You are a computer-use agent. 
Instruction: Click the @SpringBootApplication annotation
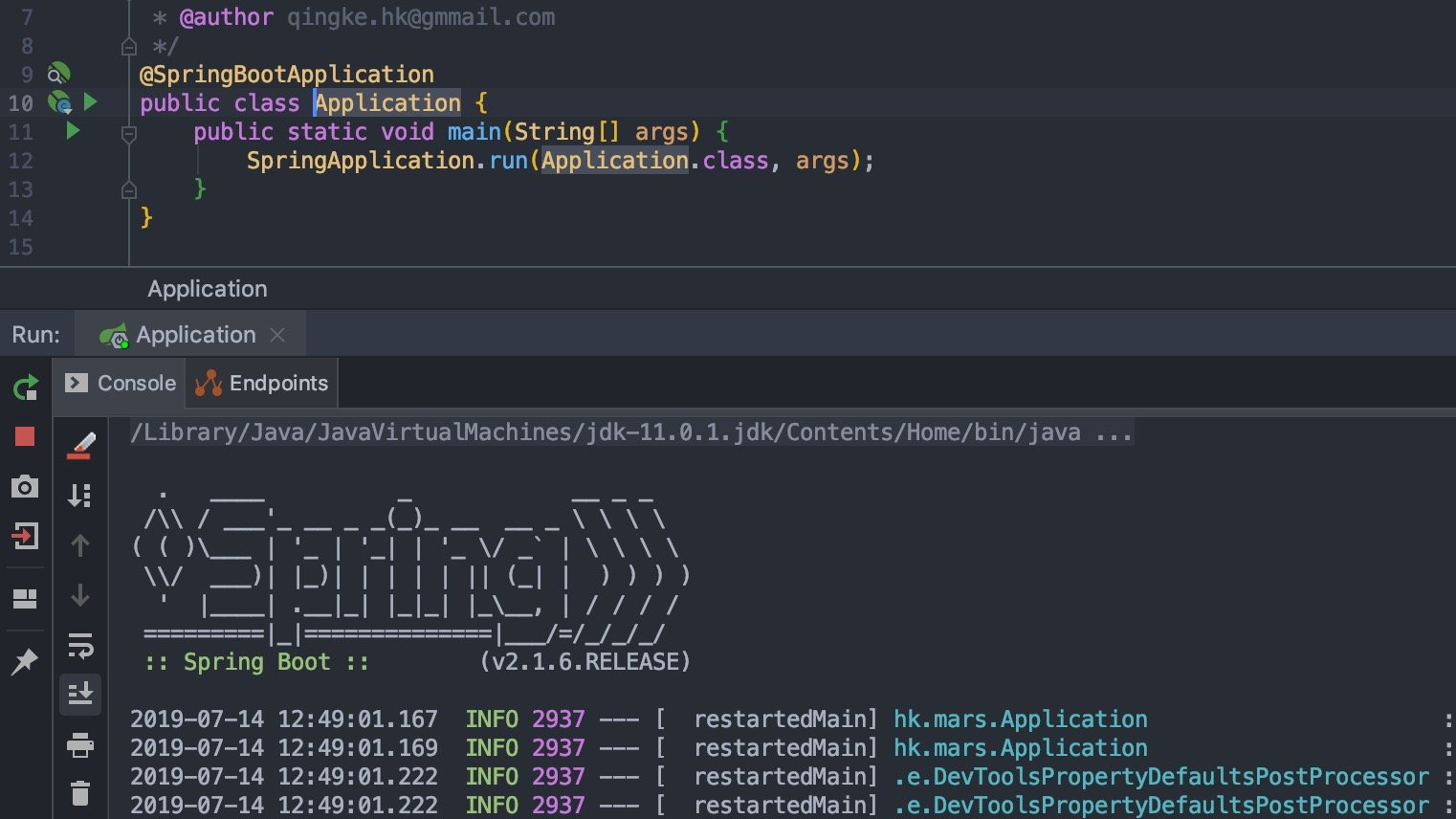coord(287,75)
